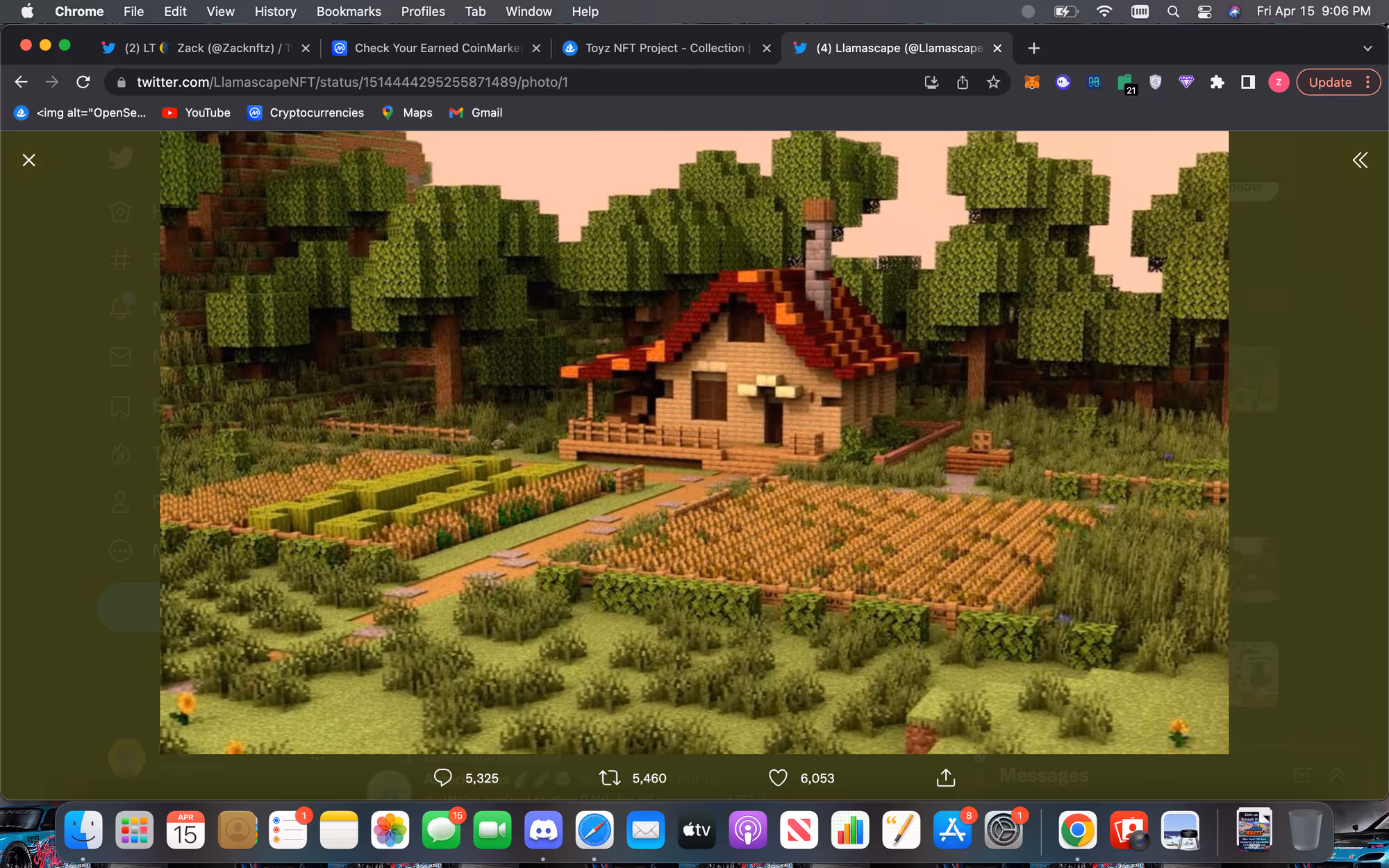Open the Cryptocurrencies bookmark
This screenshot has width=1389, height=868.
coord(306,112)
